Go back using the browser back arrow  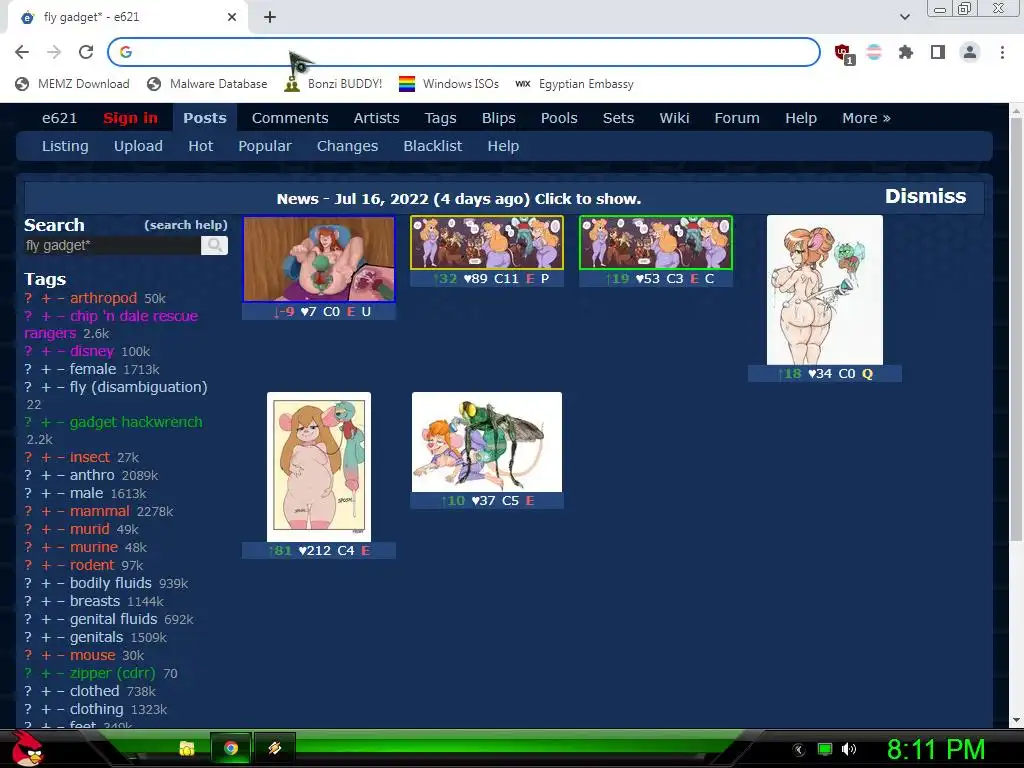[x=22, y=52]
